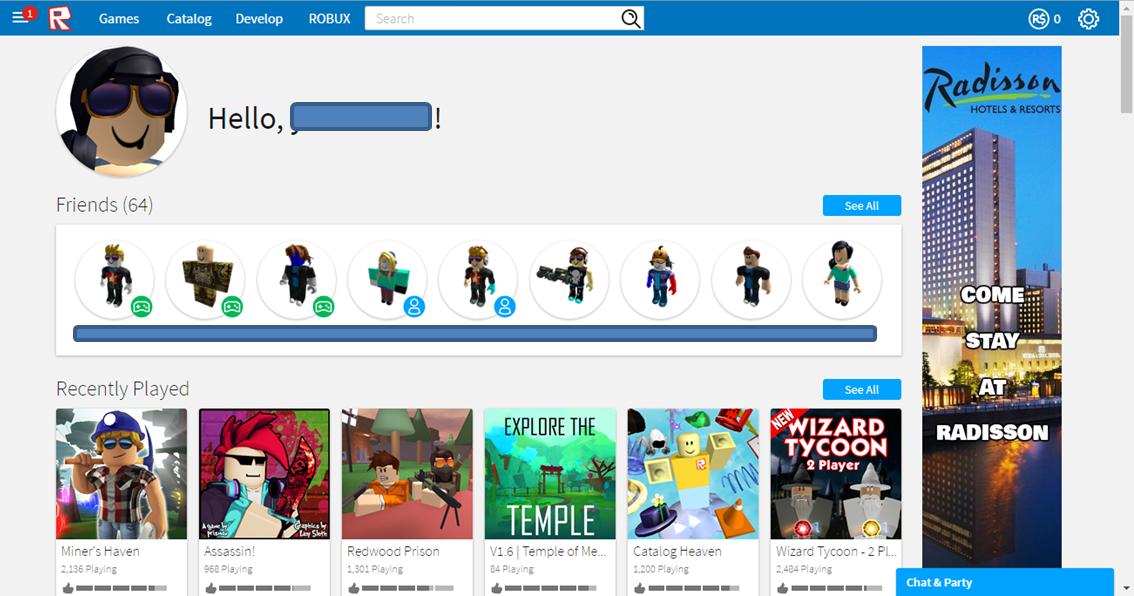Open the settings gear icon
The image size is (1134, 596).
1088,19
